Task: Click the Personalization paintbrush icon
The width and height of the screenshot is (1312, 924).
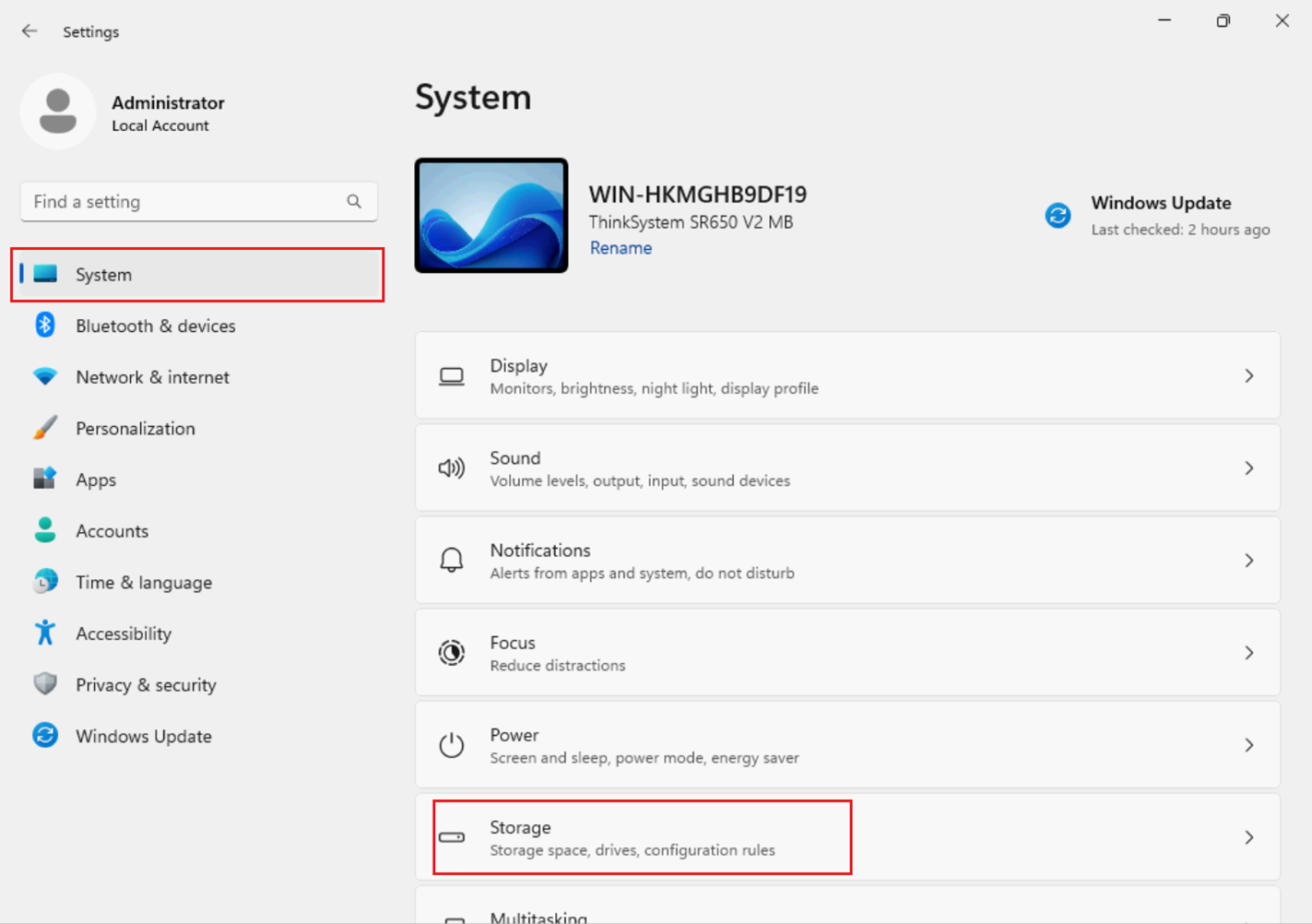Action: 44,428
